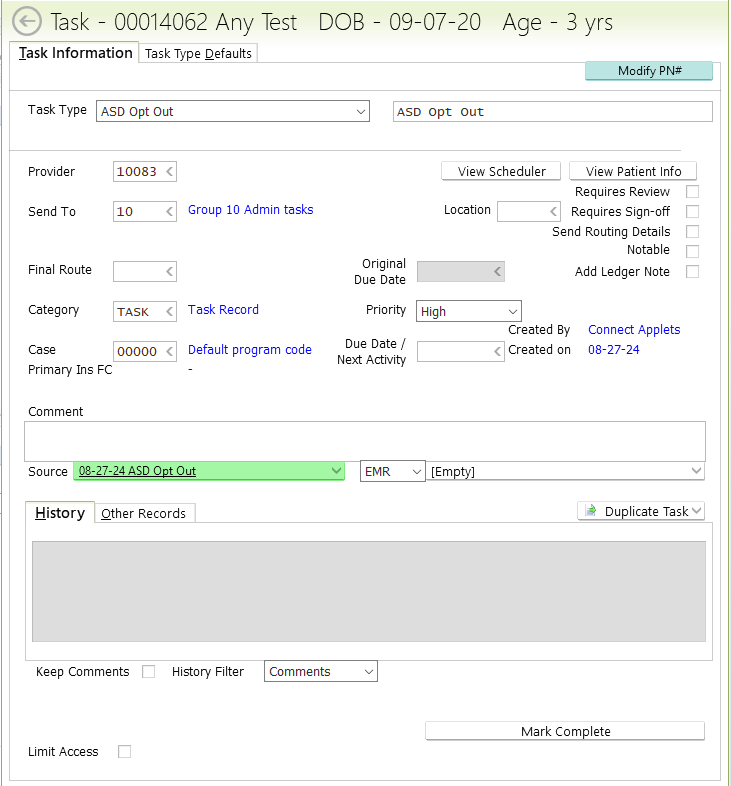This screenshot has height=786, width=731.
Task: Open the Location lookup arrow
Action: (x=553, y=212)
